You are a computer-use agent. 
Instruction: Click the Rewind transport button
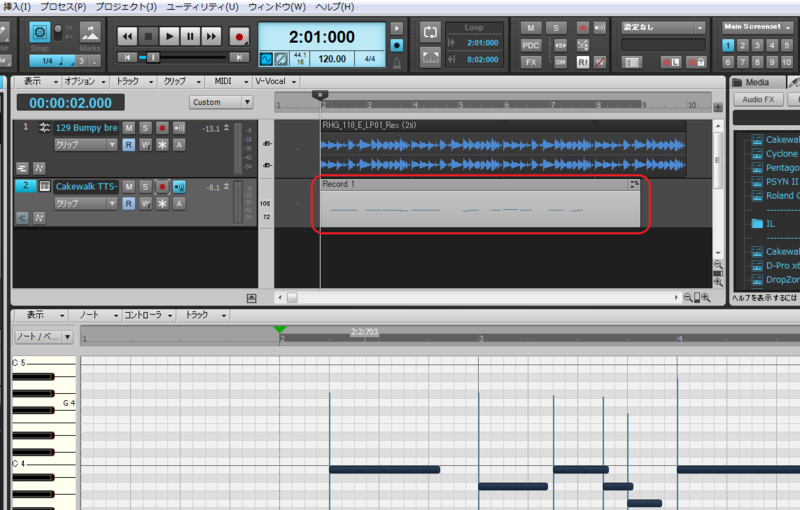click(127, 36)
